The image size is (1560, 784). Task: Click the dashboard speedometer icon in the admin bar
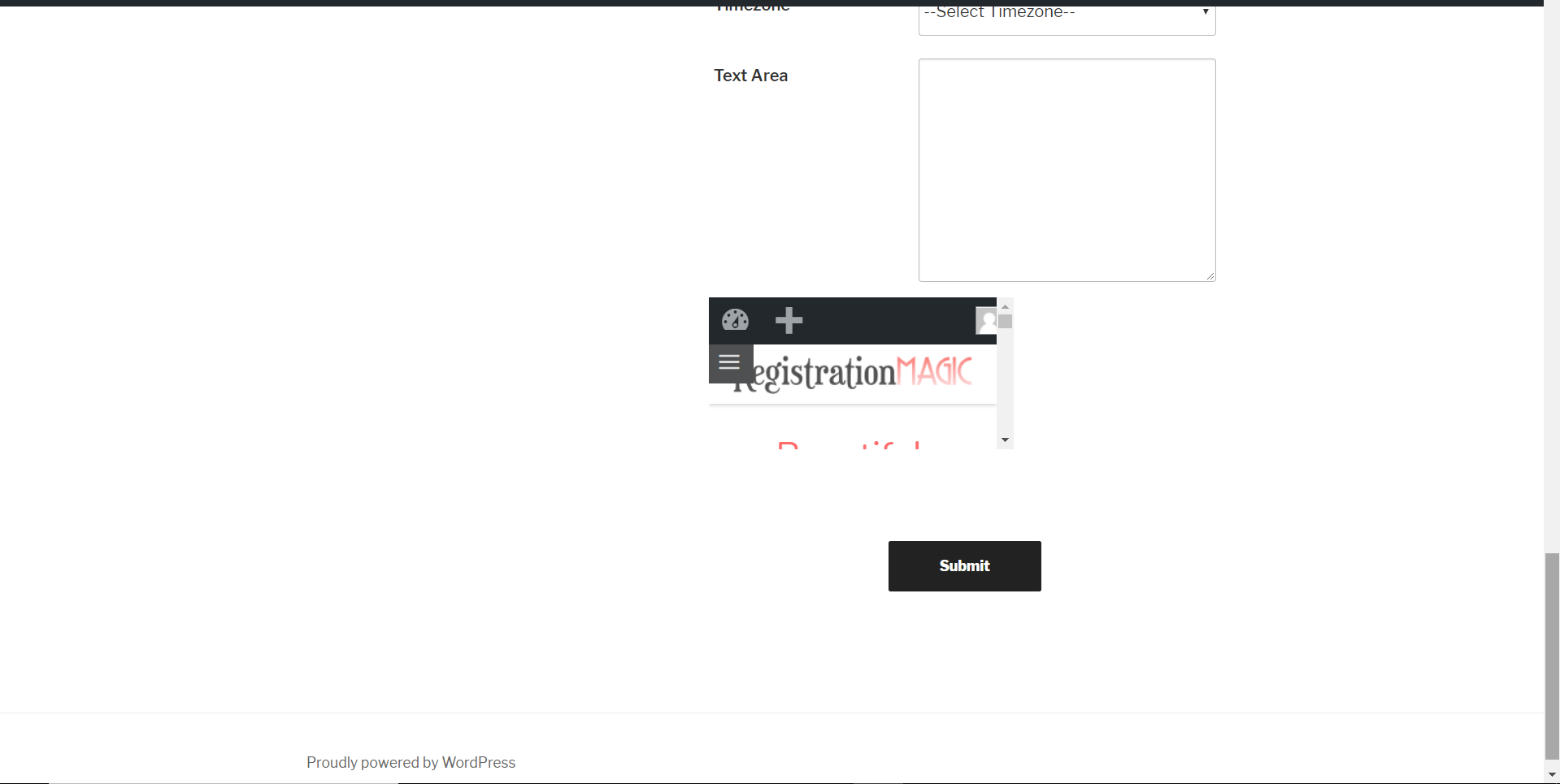735,320
